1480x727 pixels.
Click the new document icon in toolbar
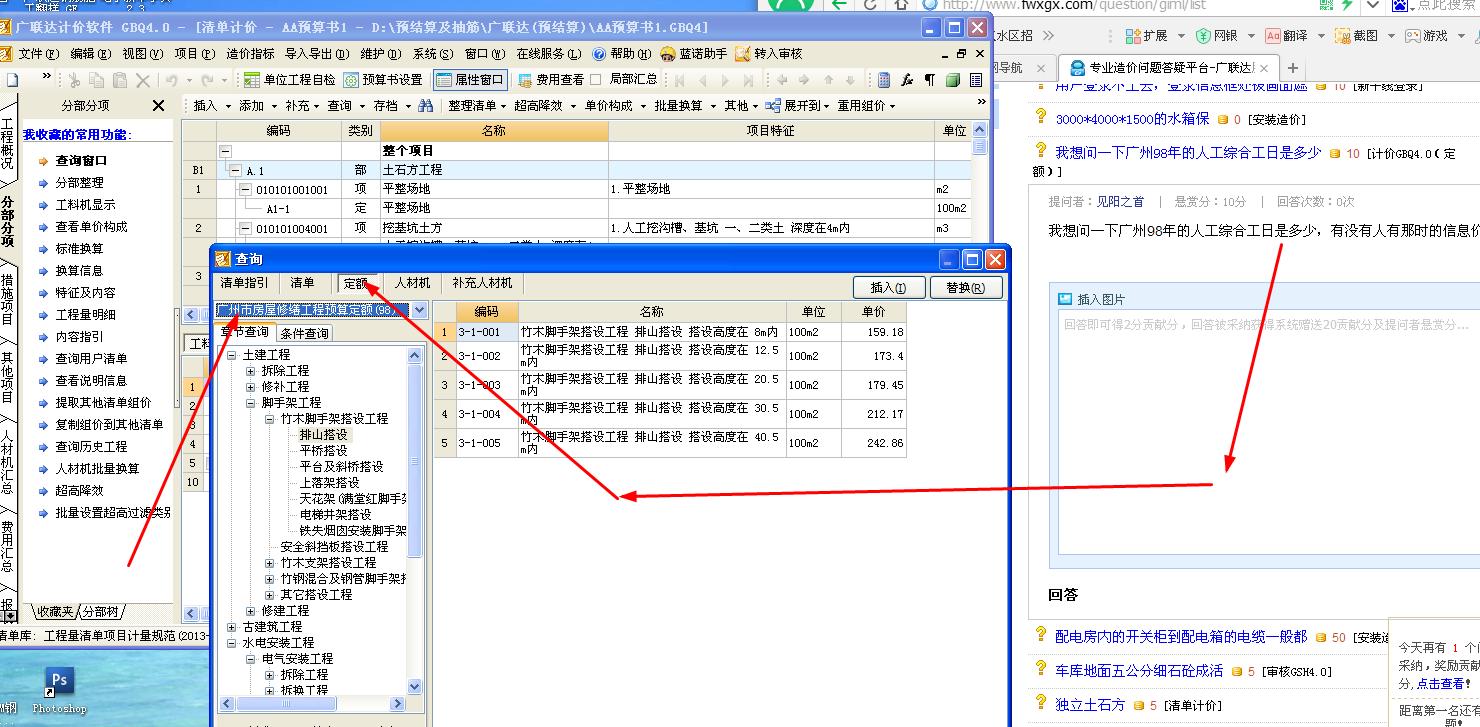click(12, 80)
